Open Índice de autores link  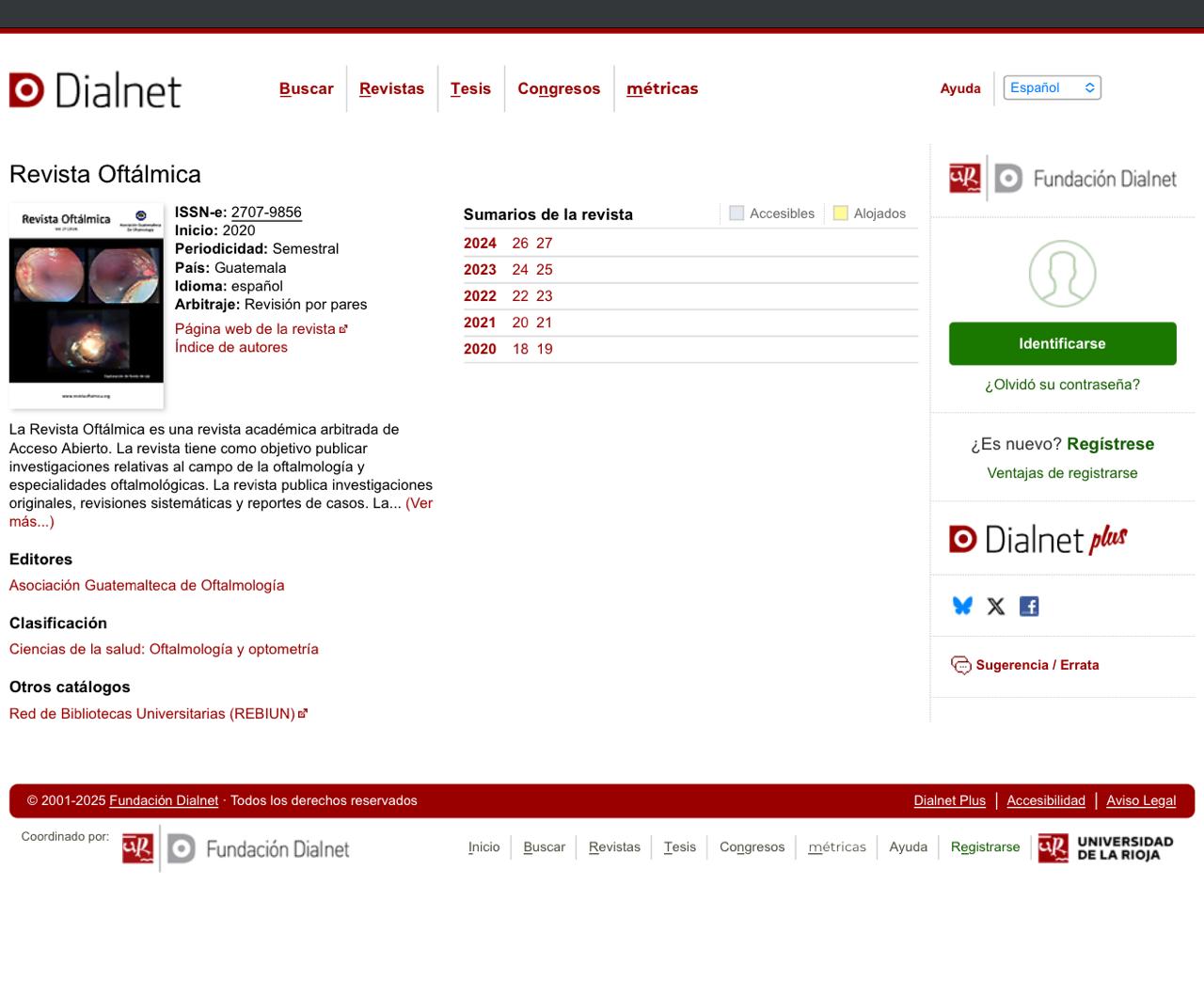pos(231,347)
